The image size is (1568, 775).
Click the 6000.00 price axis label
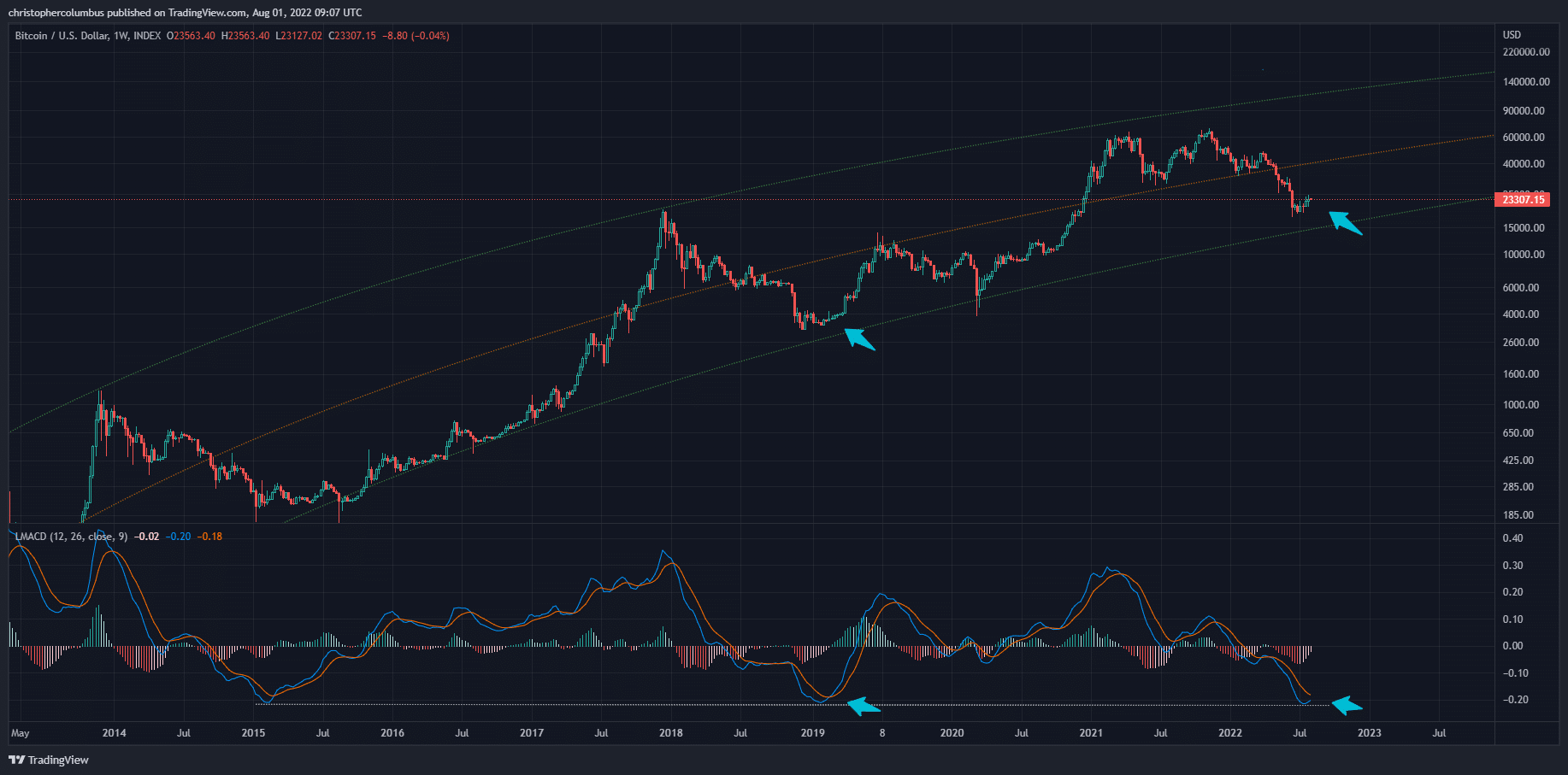(1523, 288)
